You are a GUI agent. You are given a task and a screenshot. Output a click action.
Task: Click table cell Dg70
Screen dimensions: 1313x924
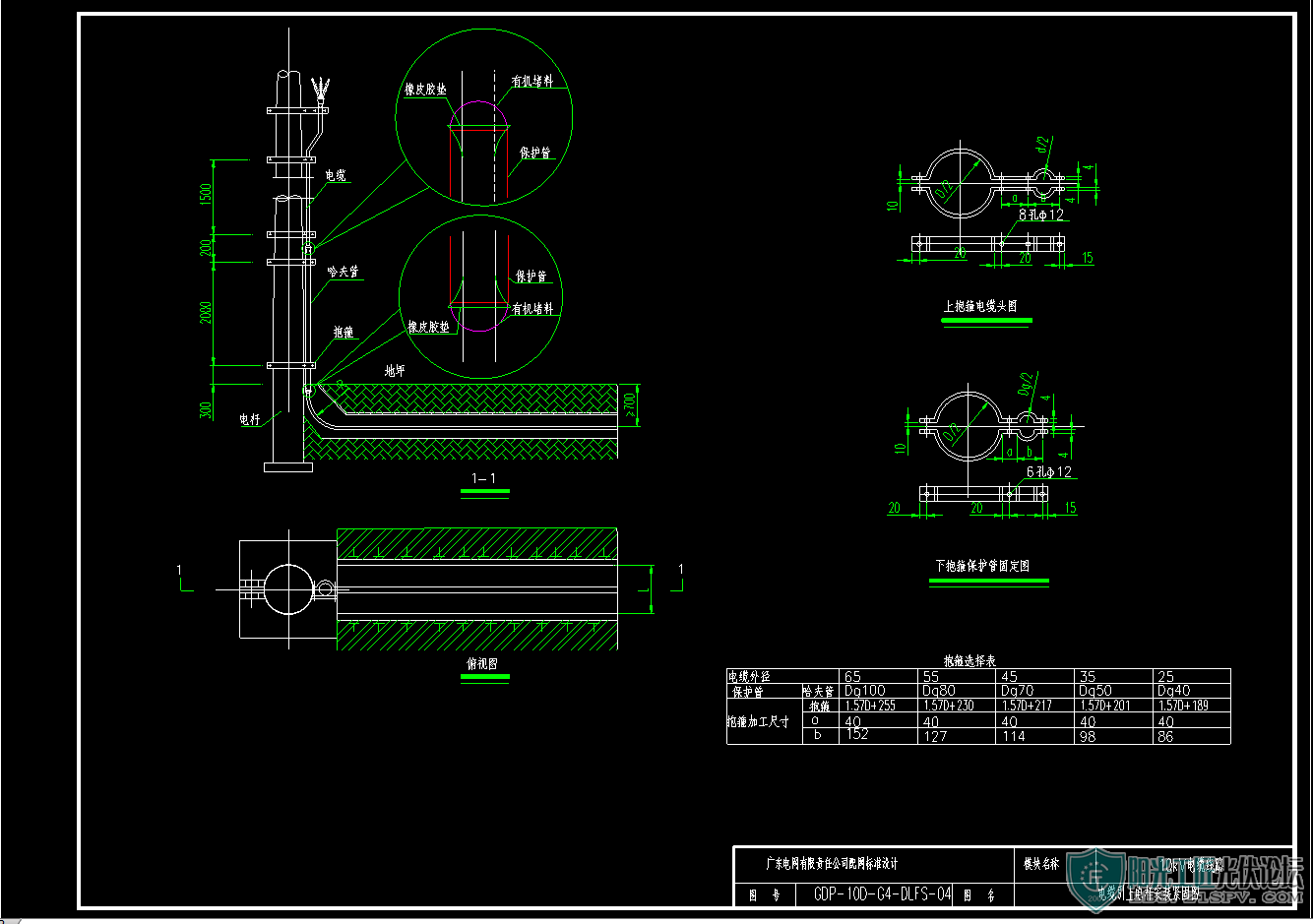click(1018, 691)
